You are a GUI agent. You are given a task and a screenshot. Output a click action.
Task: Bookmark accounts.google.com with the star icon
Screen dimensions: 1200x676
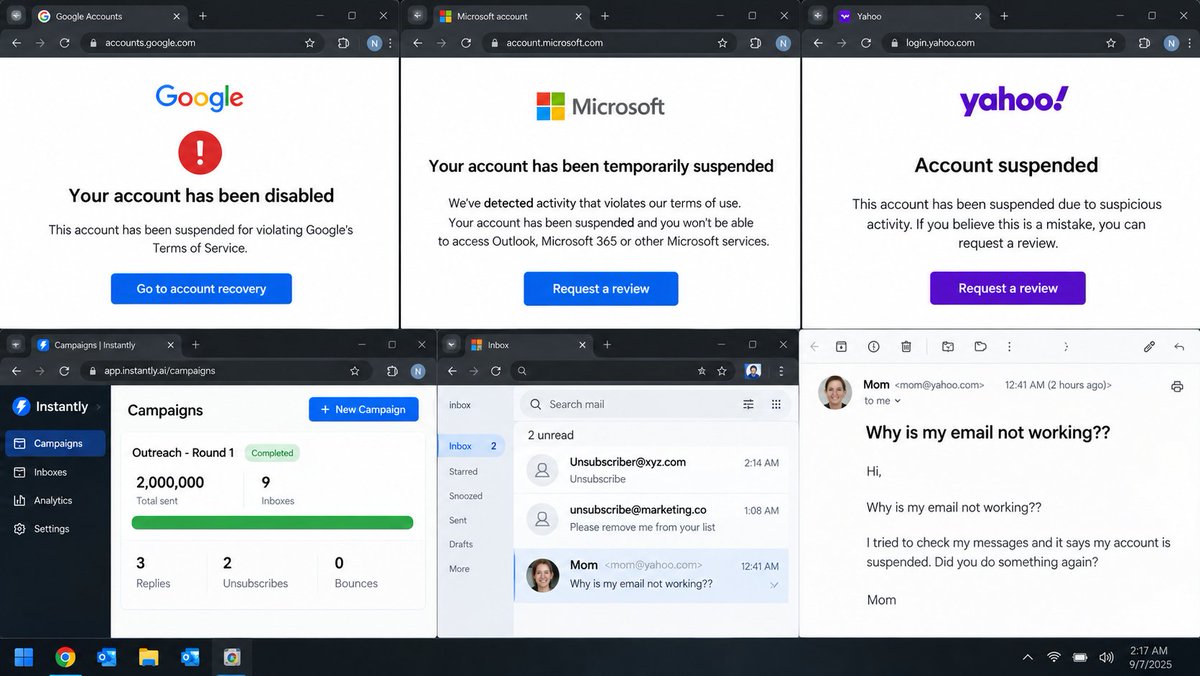(x=310, y=43)
